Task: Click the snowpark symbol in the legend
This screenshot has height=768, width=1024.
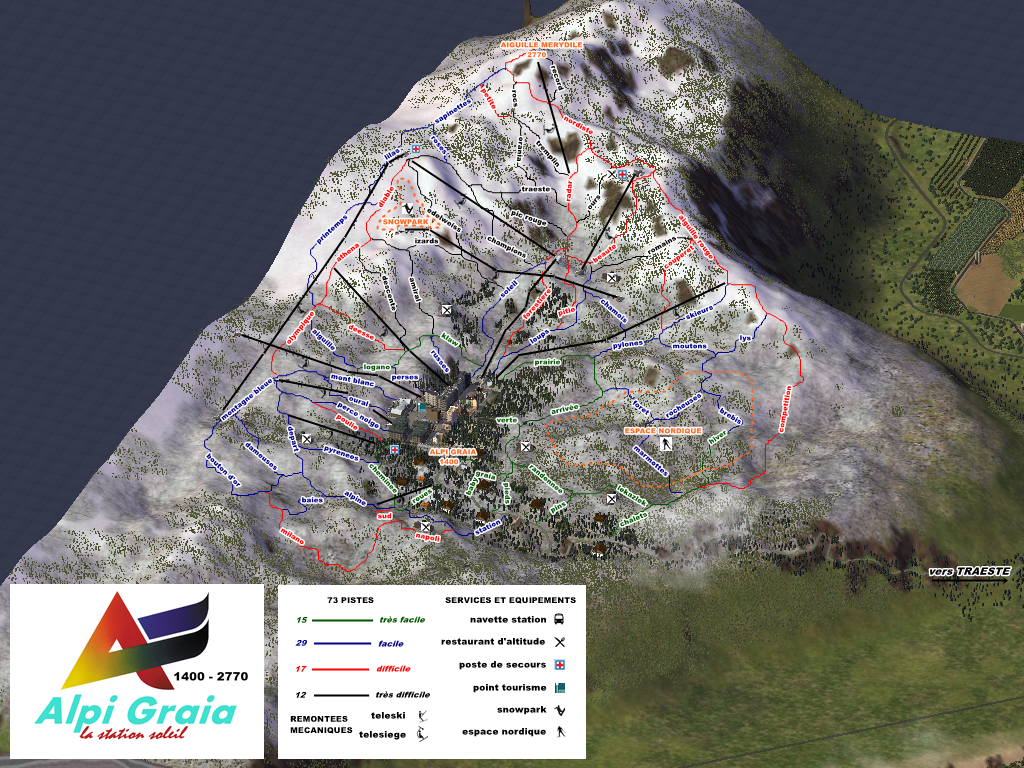Action: pyautogui.click(x=560, y=710)
